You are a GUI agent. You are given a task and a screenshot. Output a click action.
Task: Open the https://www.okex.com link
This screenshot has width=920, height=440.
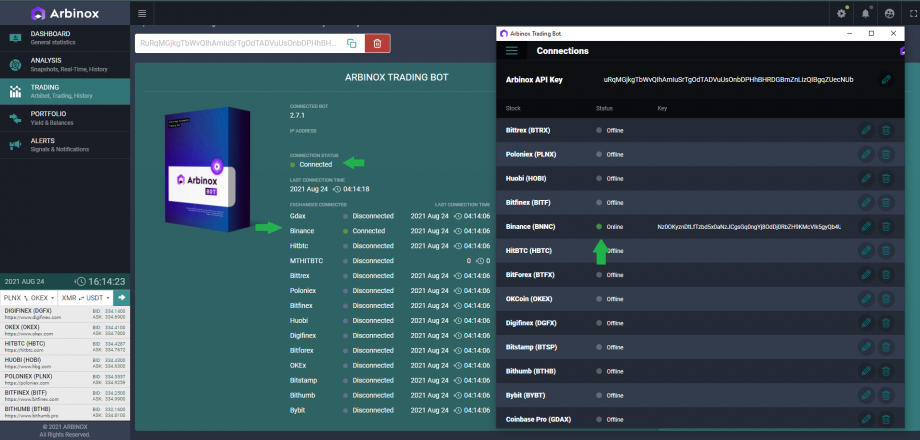click(29, 334)
